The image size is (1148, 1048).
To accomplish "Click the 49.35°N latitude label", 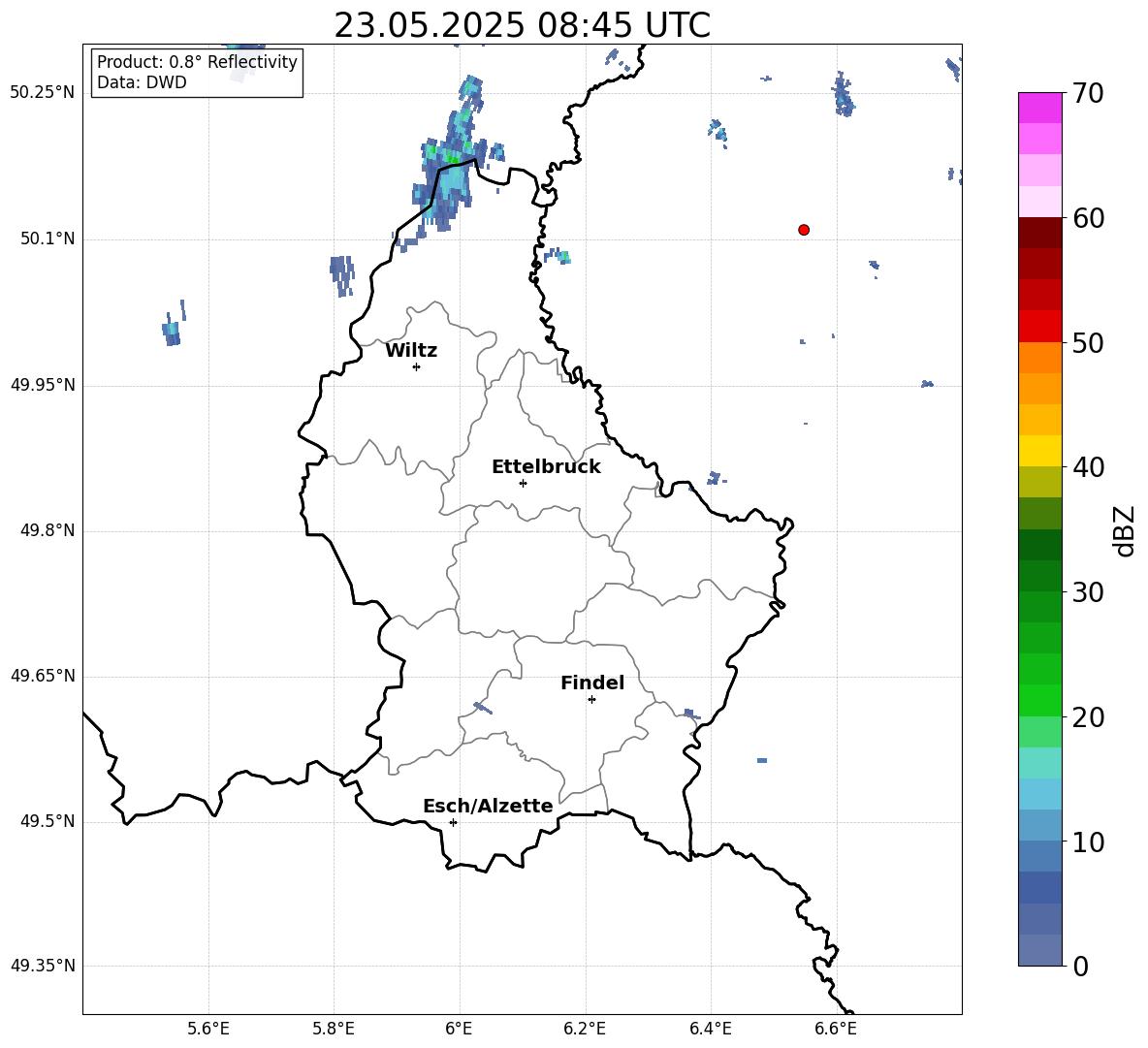I will [x=43, y=966].
